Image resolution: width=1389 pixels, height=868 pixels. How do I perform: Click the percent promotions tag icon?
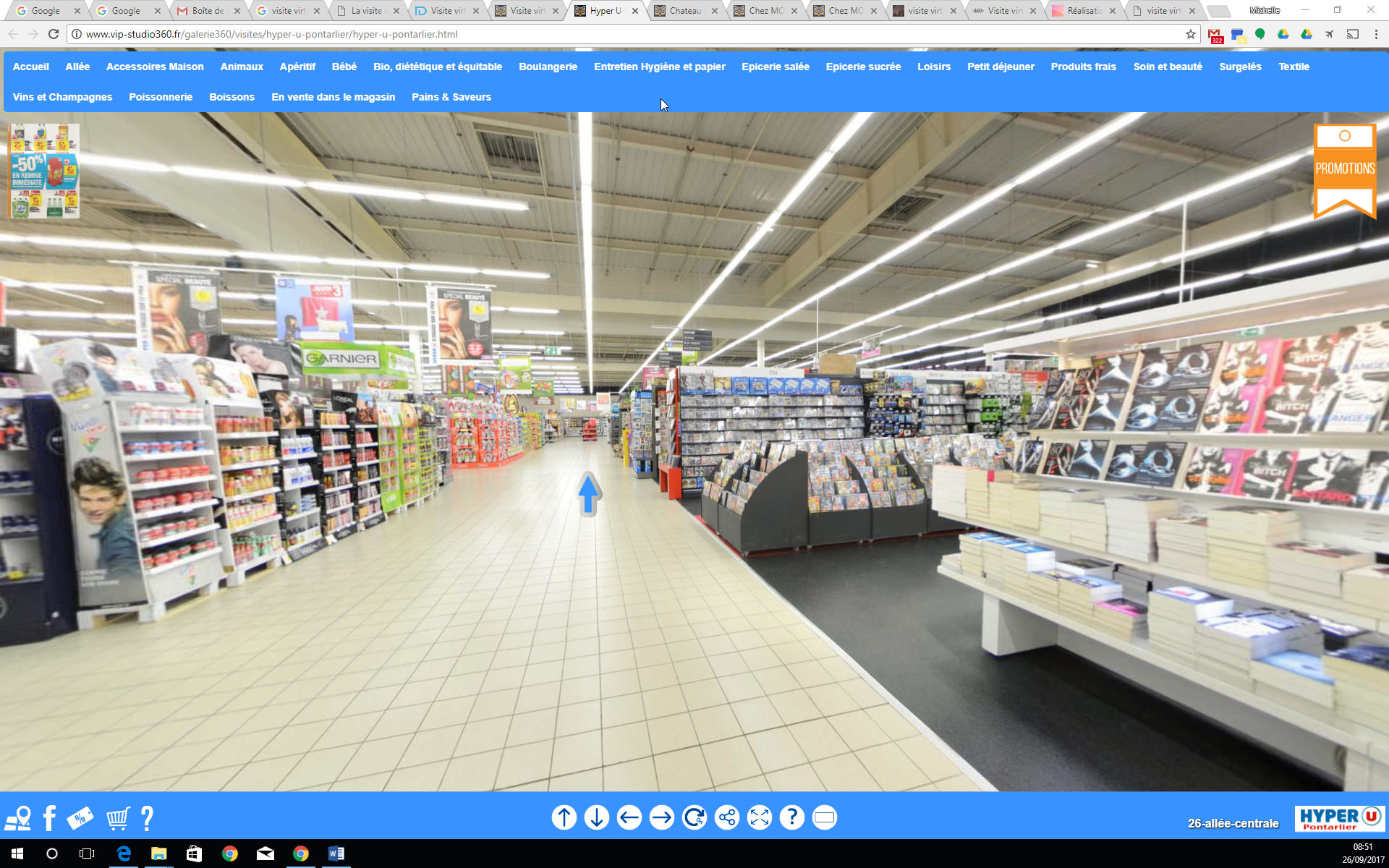(x=80, y=818)
